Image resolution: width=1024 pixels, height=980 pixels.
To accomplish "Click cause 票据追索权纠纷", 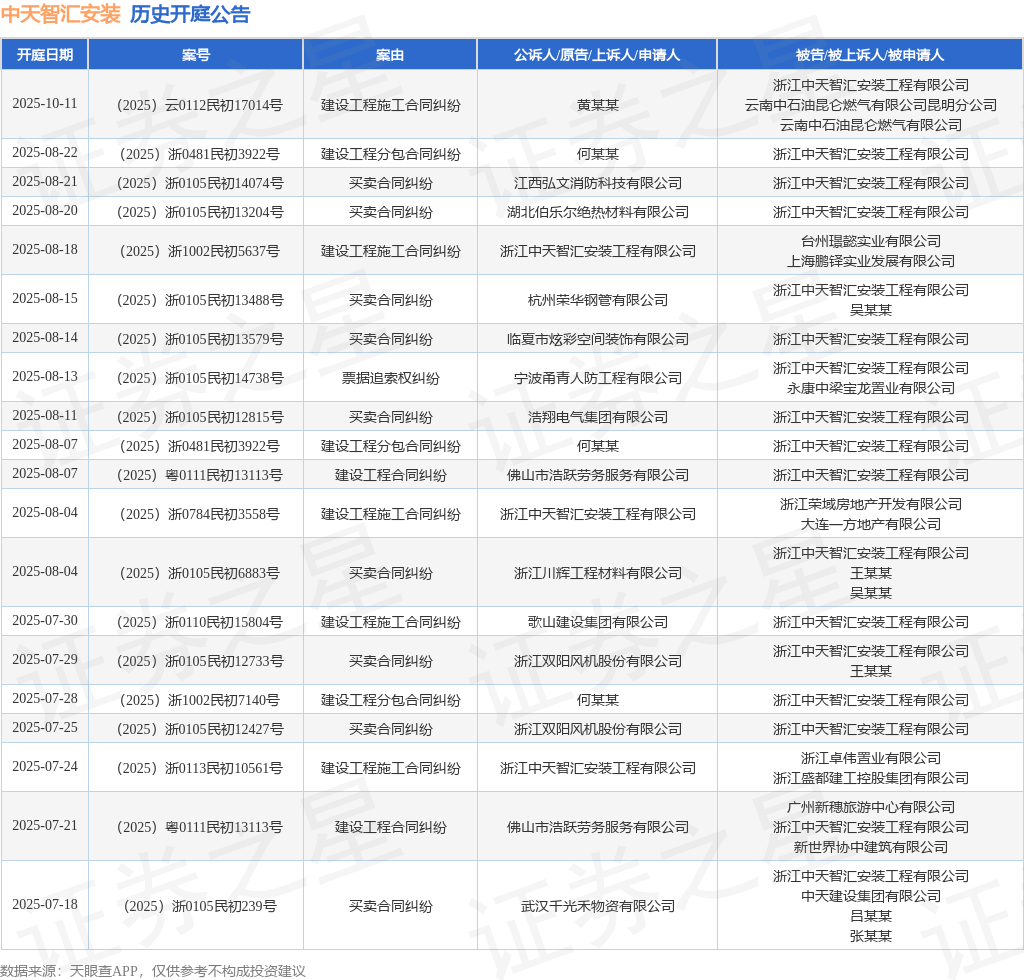I will coord(391,379).
